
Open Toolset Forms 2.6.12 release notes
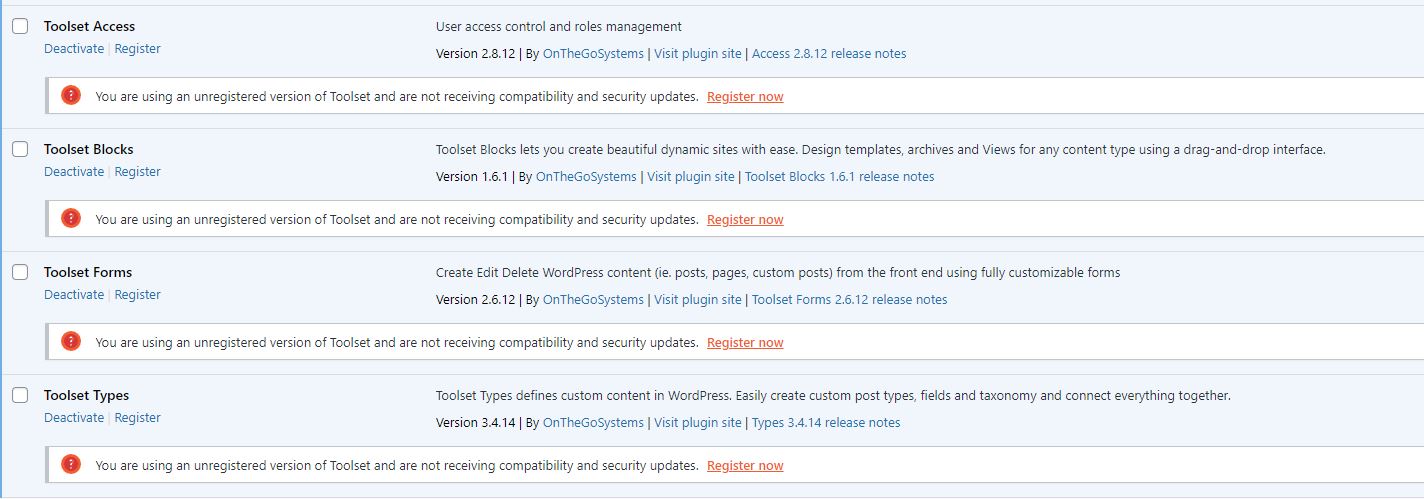[x=849, y=300]
